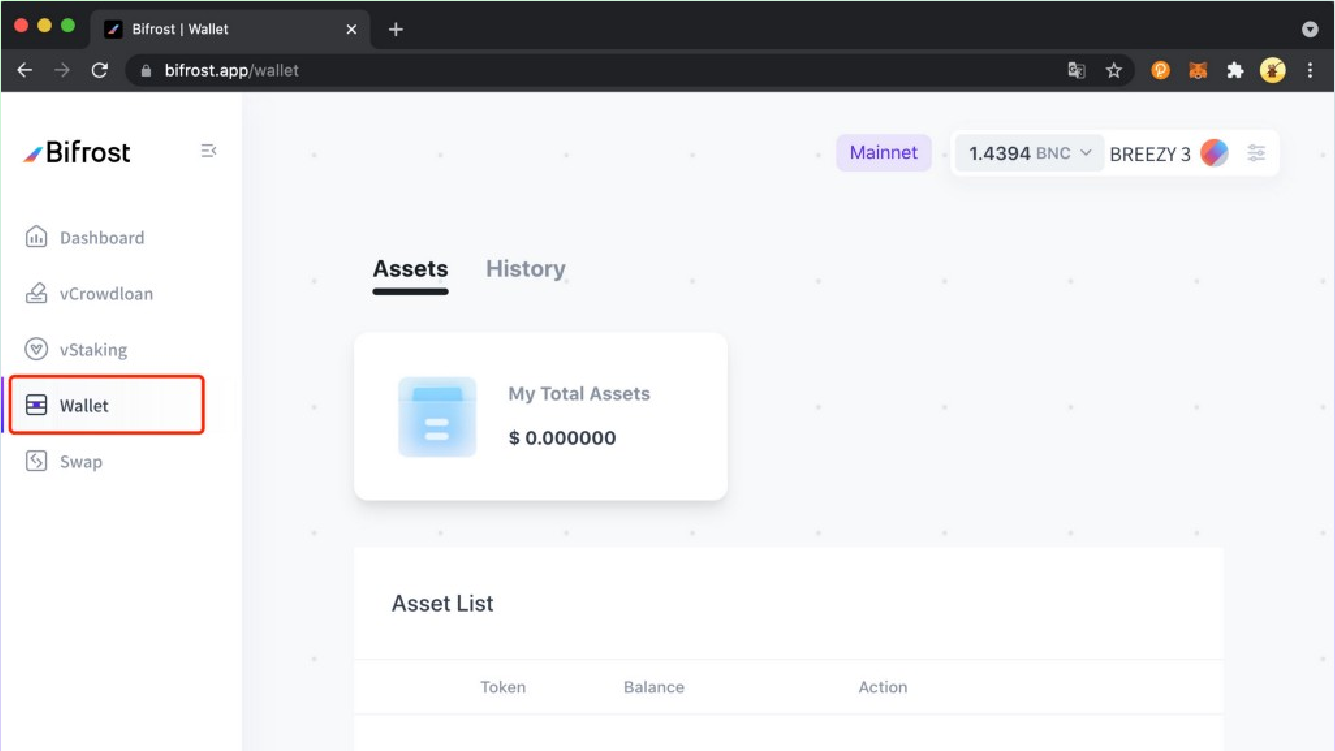Viewport: 1335px width, 751px height.
Task: Open the Extensions puzzle icon
Action: (1235, 71)
